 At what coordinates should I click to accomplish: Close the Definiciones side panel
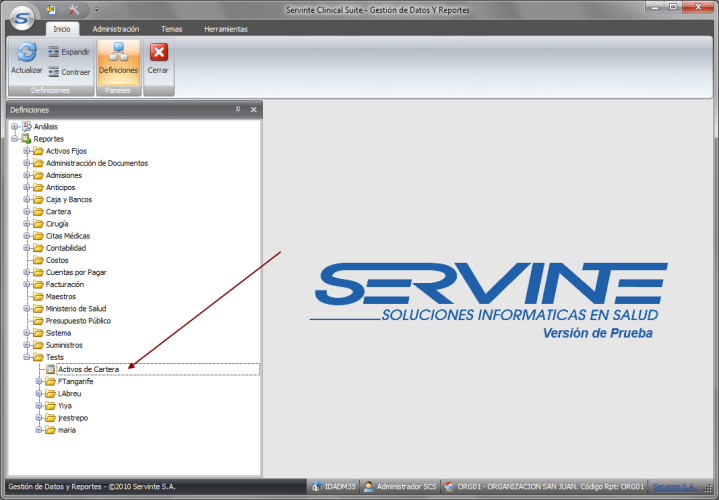click(x=253, y=109)
